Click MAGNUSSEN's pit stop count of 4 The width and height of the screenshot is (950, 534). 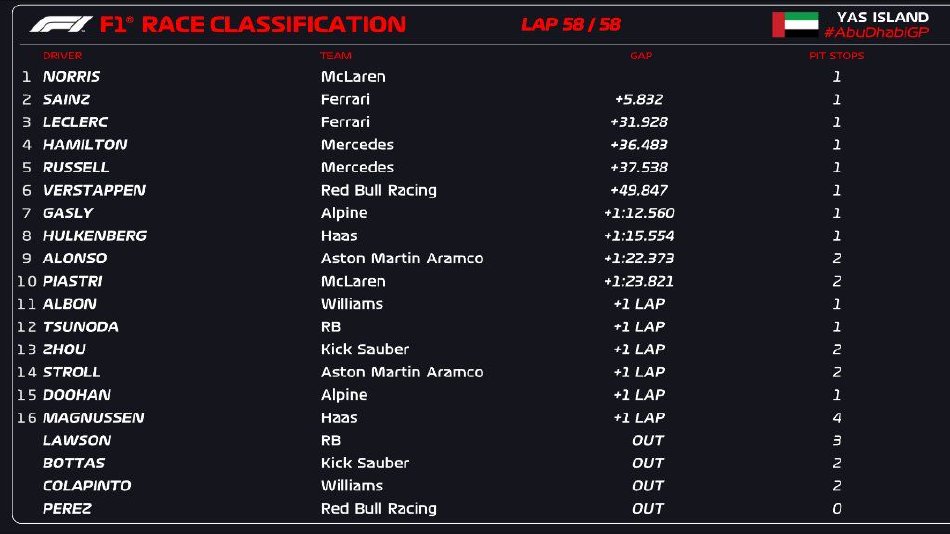[x=837, y=418]
